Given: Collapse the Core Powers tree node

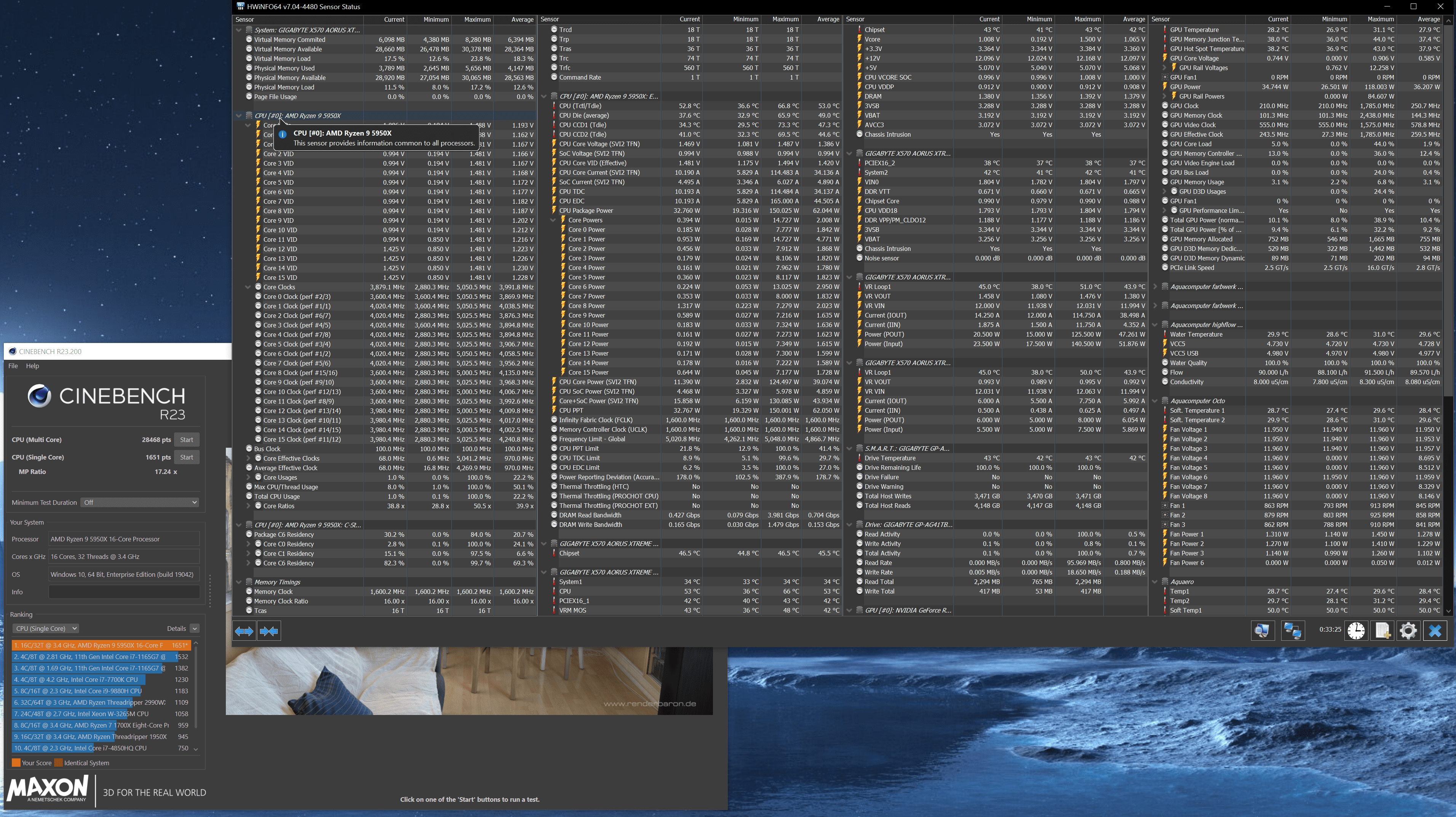Looking at the screenshot, I should (553, 220).
